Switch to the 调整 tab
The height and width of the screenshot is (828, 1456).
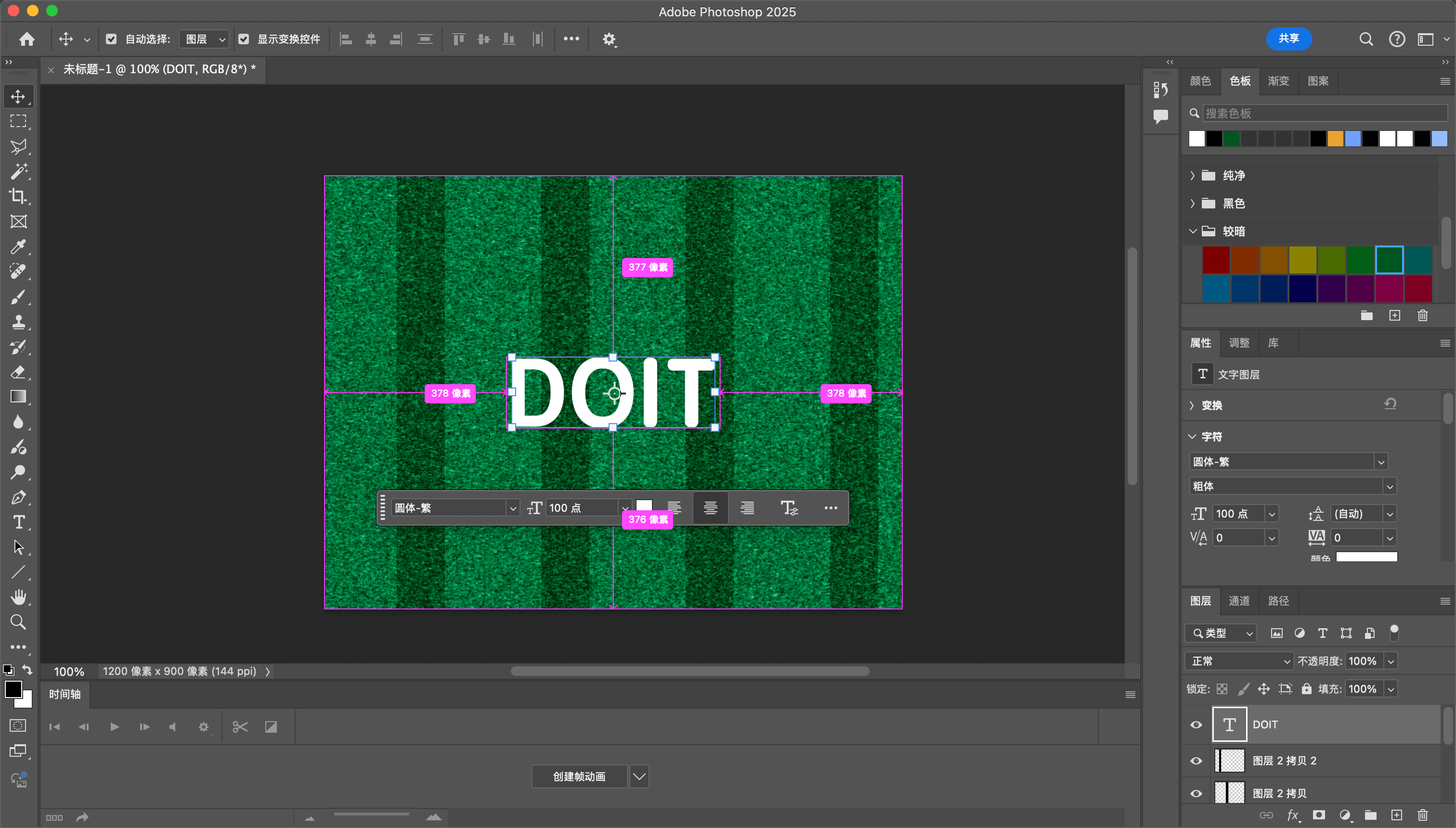coord(1239,343)
